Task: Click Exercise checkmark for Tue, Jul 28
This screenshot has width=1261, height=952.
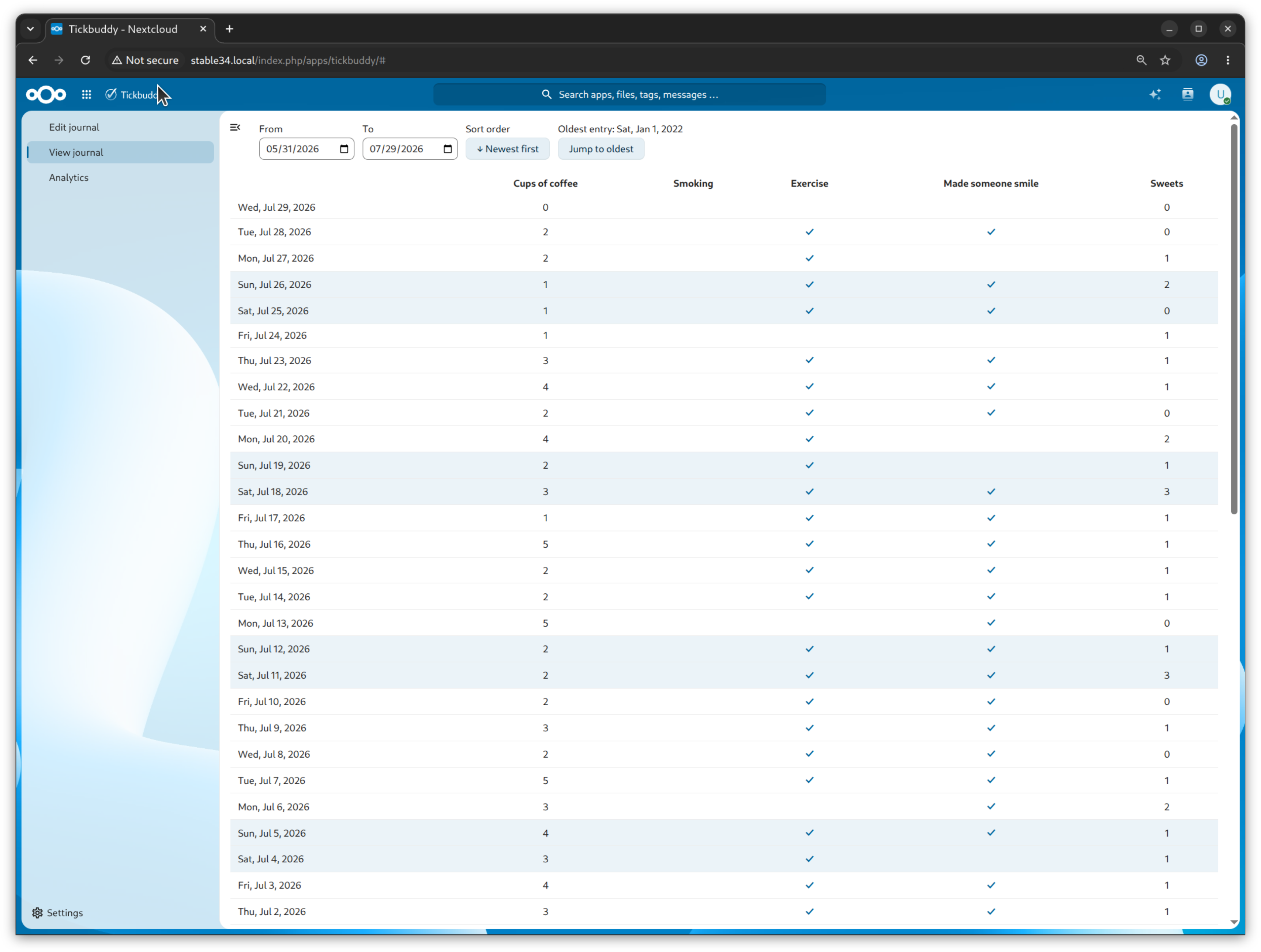Action: (809, 232)
